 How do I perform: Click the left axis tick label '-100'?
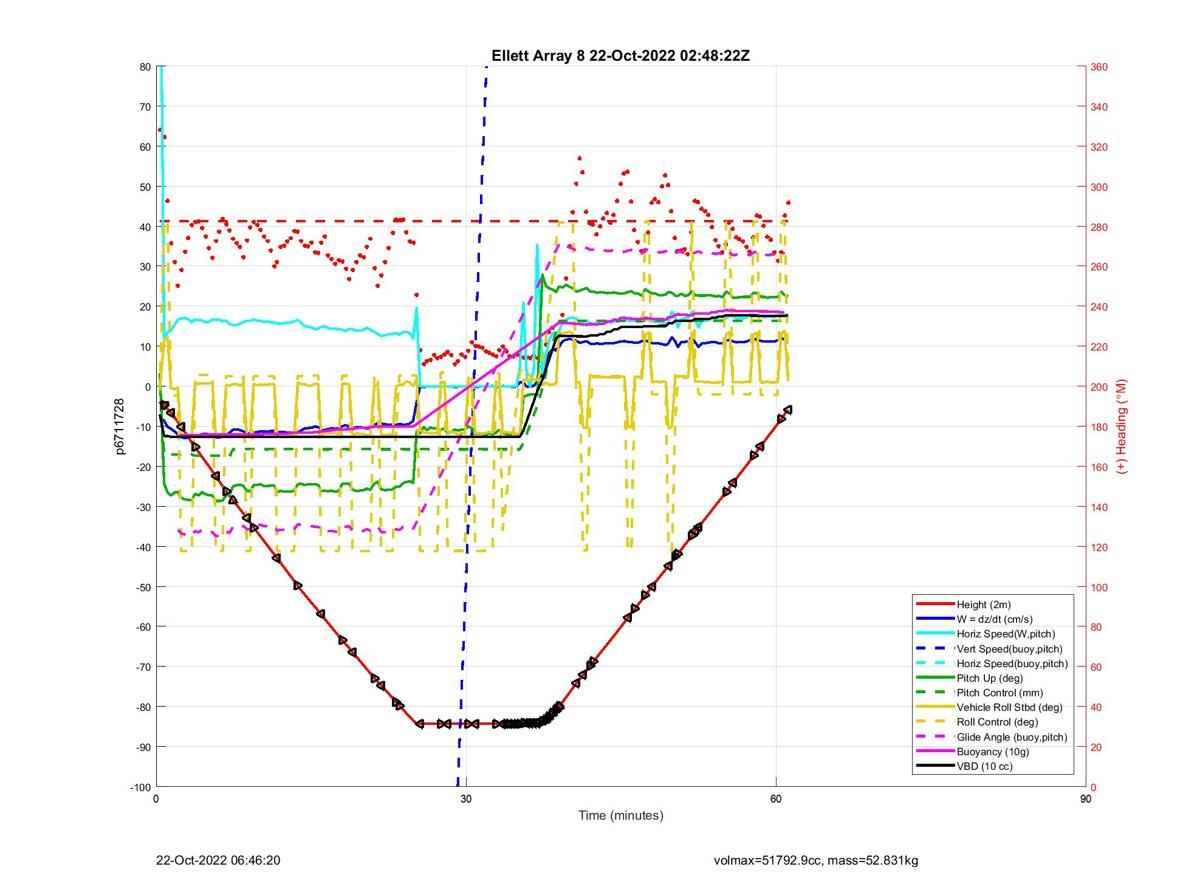tap(141, 787)
